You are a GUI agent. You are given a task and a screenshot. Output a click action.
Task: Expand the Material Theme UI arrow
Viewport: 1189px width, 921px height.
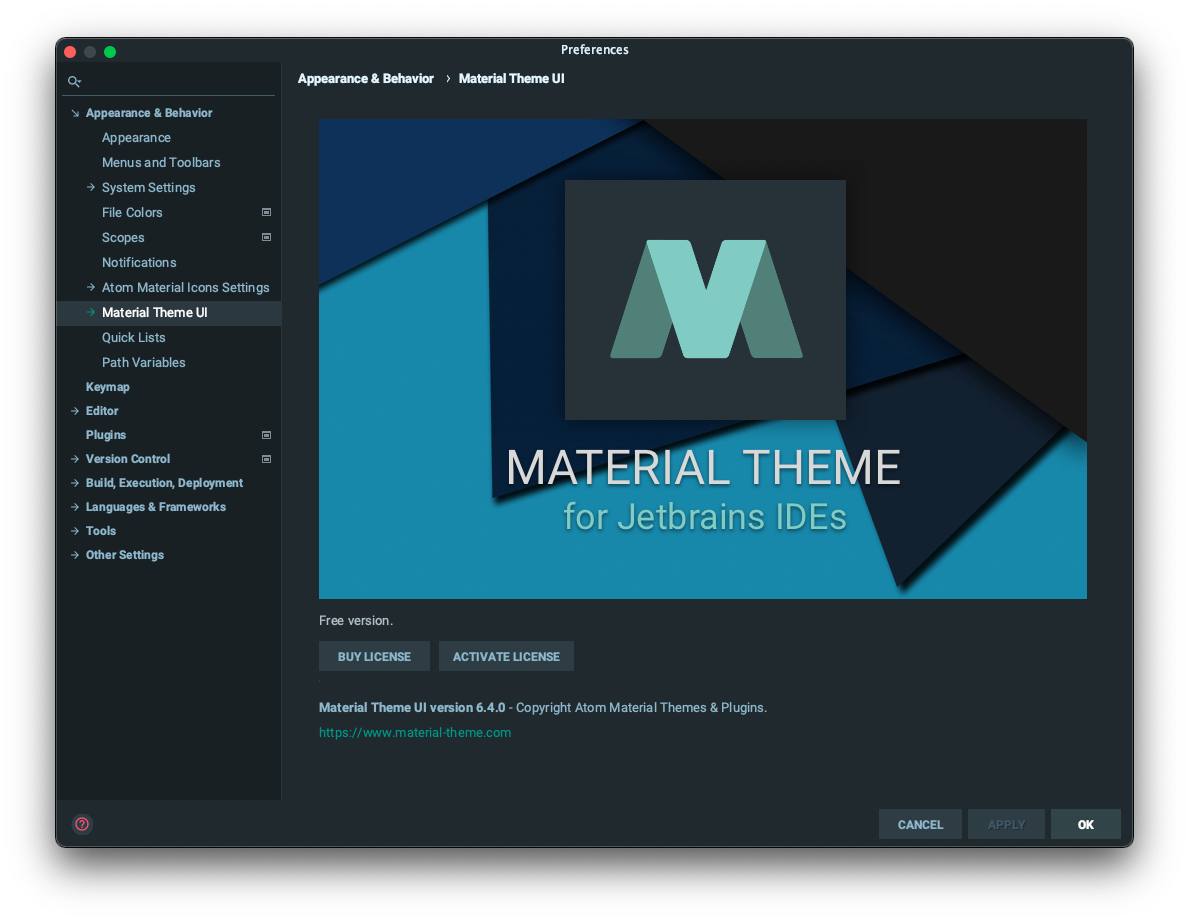point(91,312)
